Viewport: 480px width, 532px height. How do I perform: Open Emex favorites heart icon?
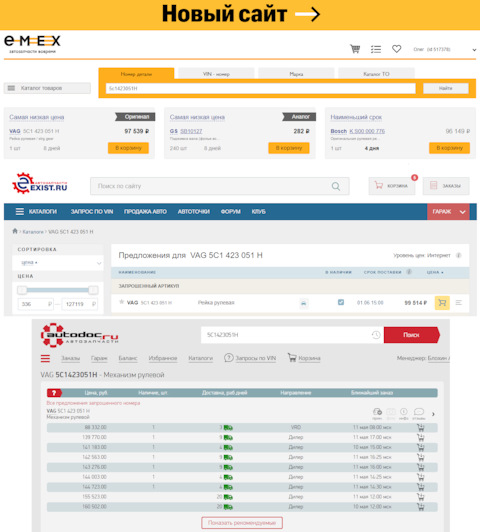pos(397,49)
